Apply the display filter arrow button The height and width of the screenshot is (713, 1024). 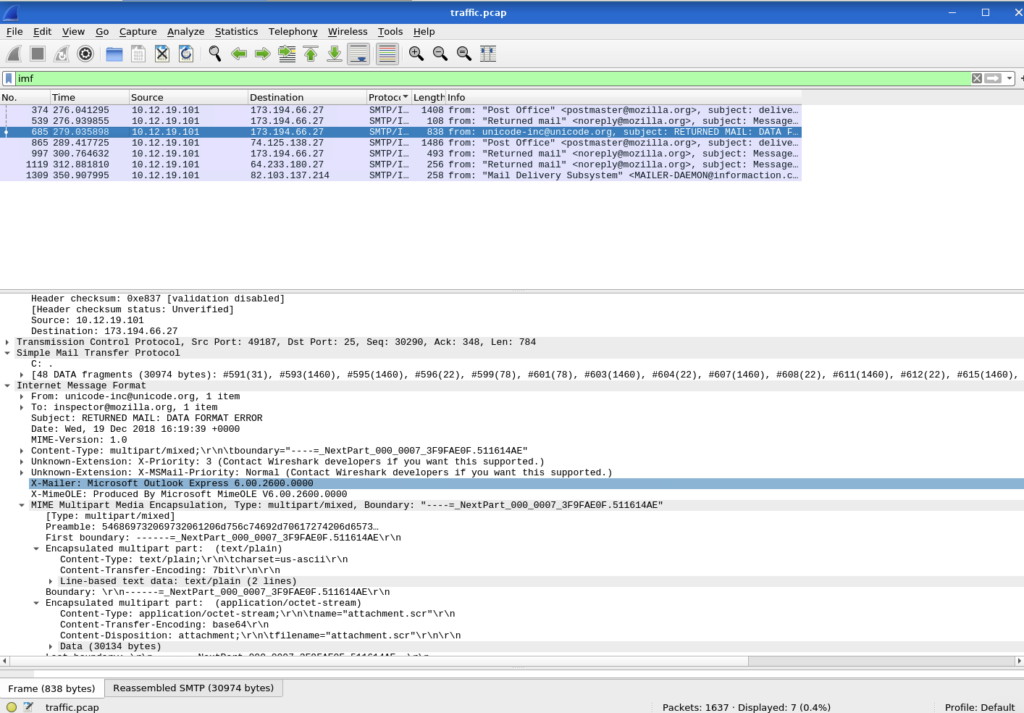993,78
